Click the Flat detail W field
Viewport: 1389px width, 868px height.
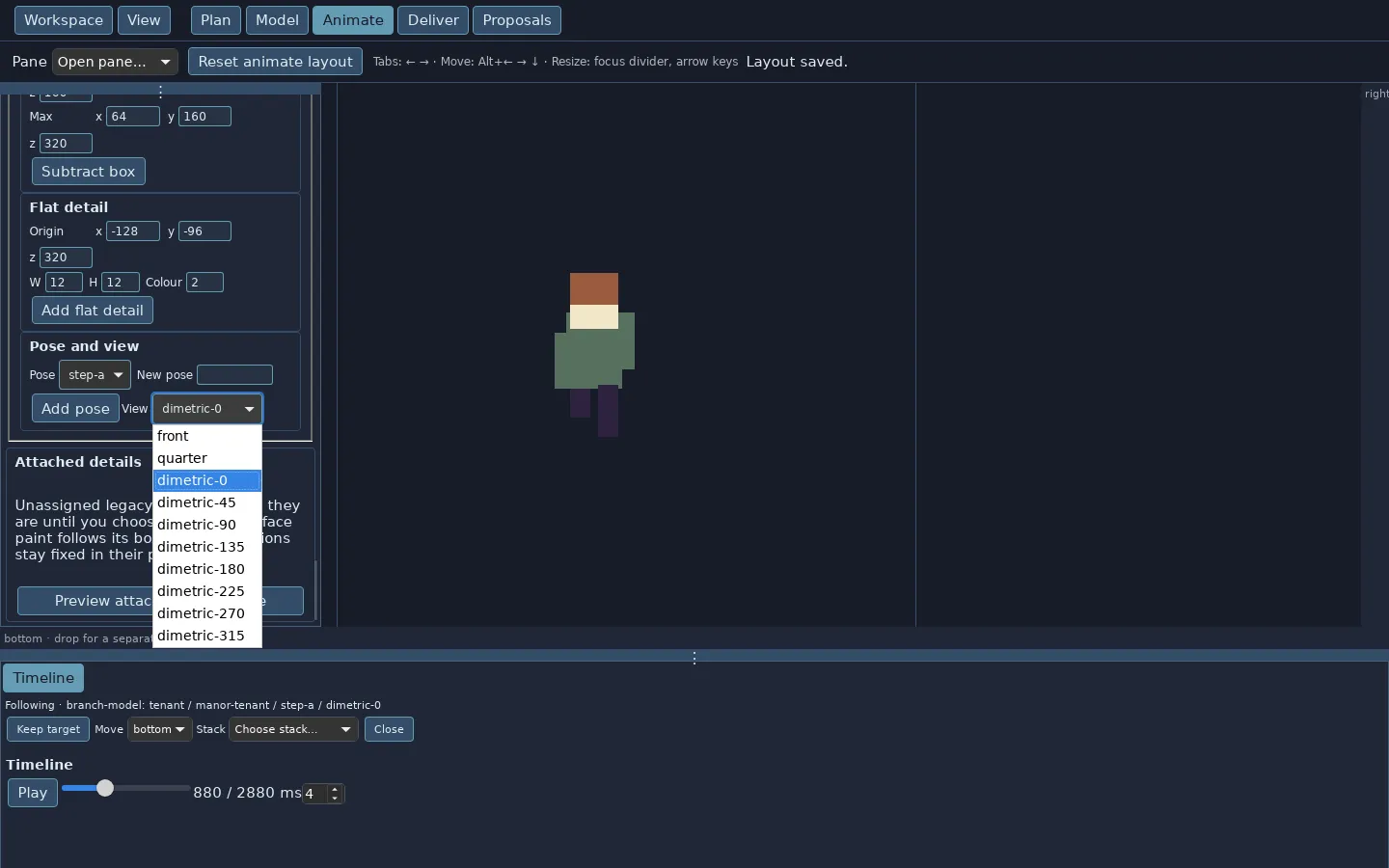[x=64, y=283]
